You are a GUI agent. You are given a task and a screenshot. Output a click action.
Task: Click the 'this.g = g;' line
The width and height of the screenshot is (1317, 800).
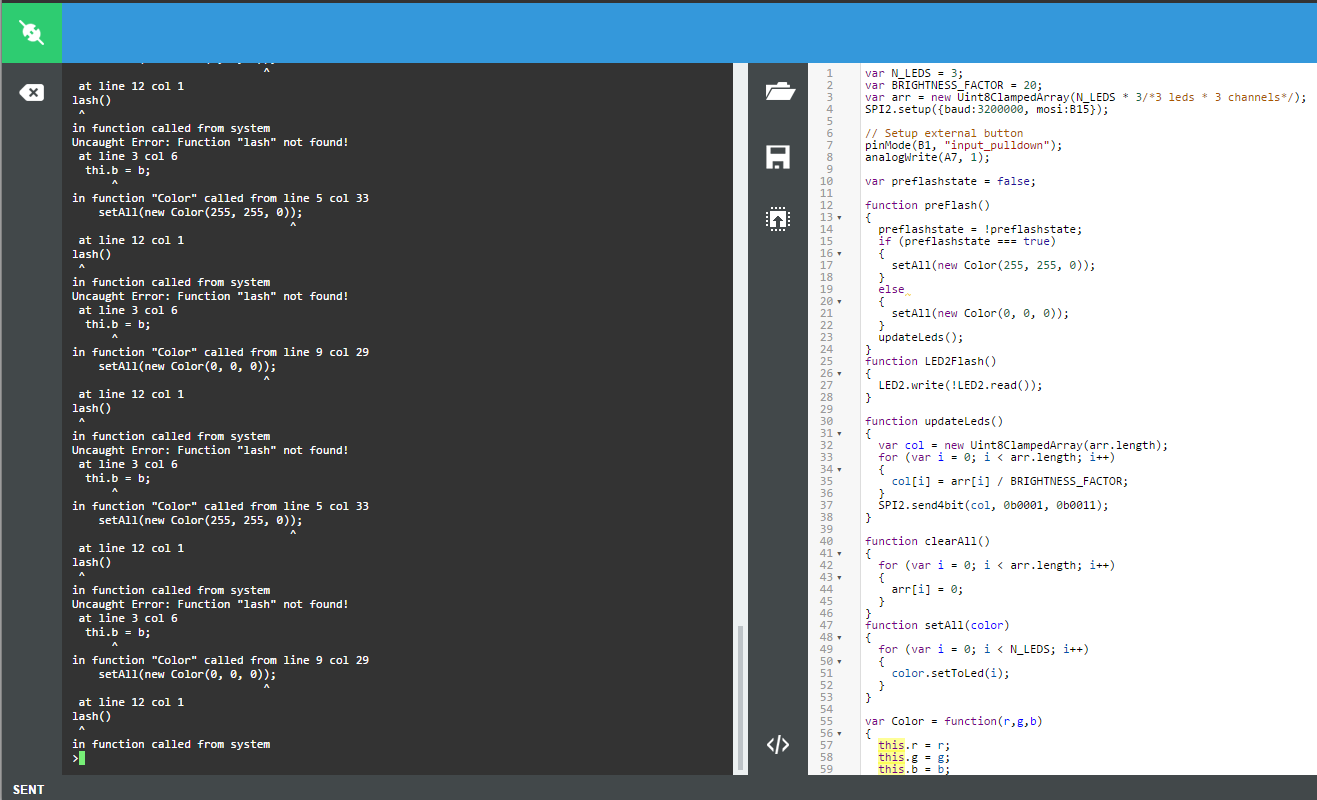[x=914, y=757]
